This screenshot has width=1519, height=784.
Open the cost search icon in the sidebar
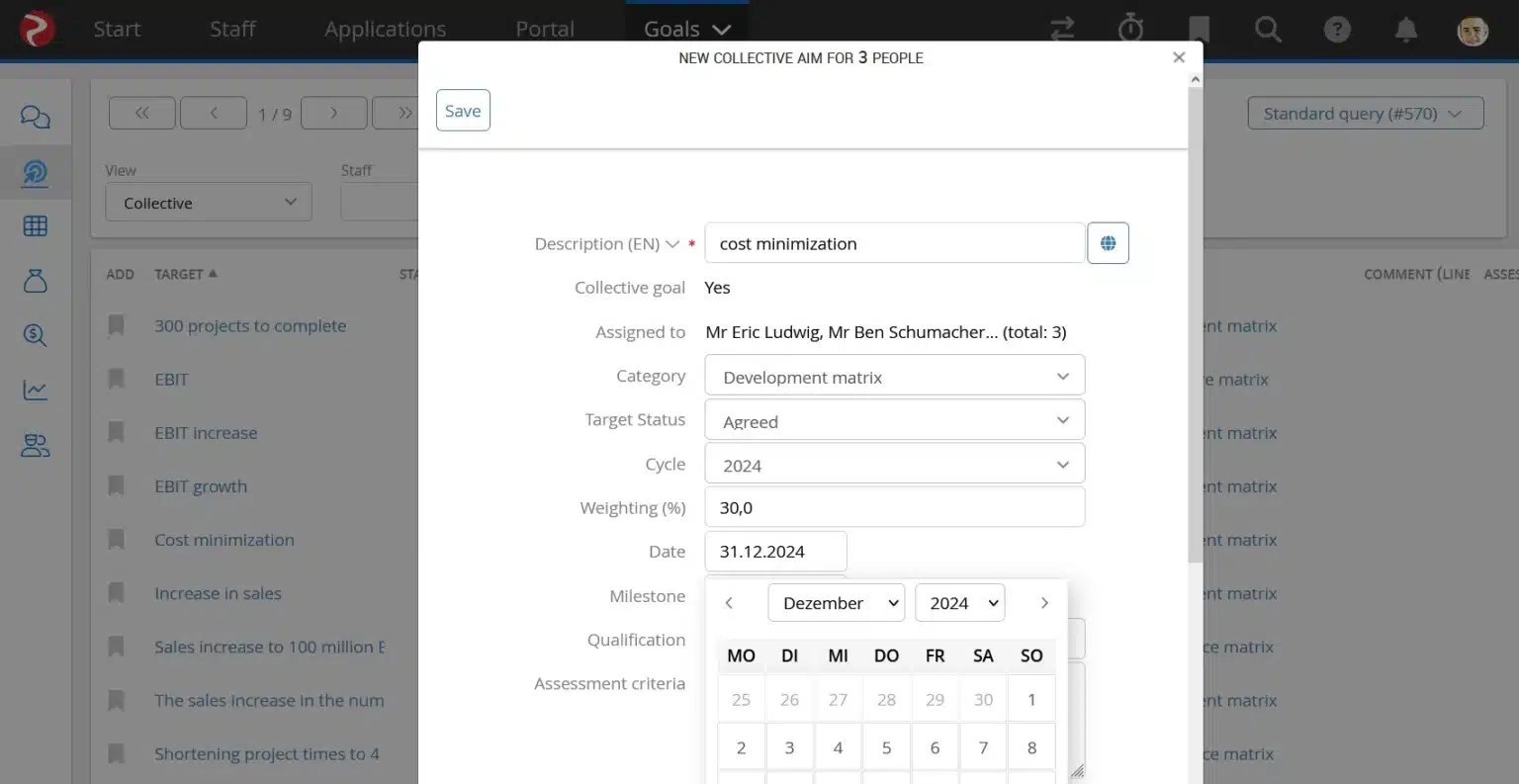tap(36, 335)
